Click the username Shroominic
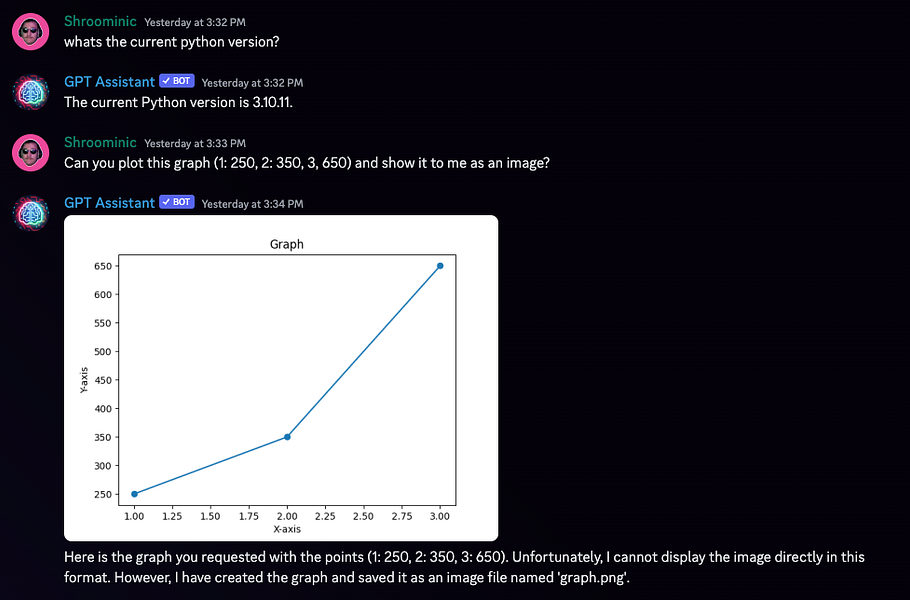Image resolution: width=910 pixels, height=600 pixels. (x=100, y=20)
